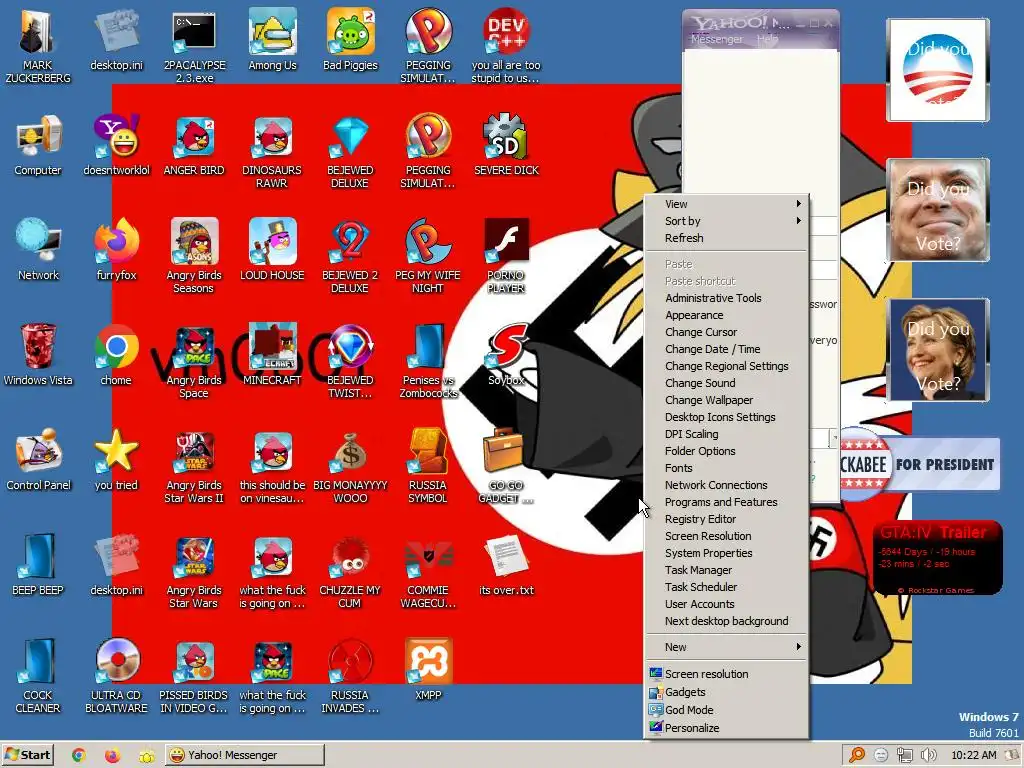1024x768 pixels.
Task: Select DPI Scaling menu entry
Action: click(x=726, y=434)
